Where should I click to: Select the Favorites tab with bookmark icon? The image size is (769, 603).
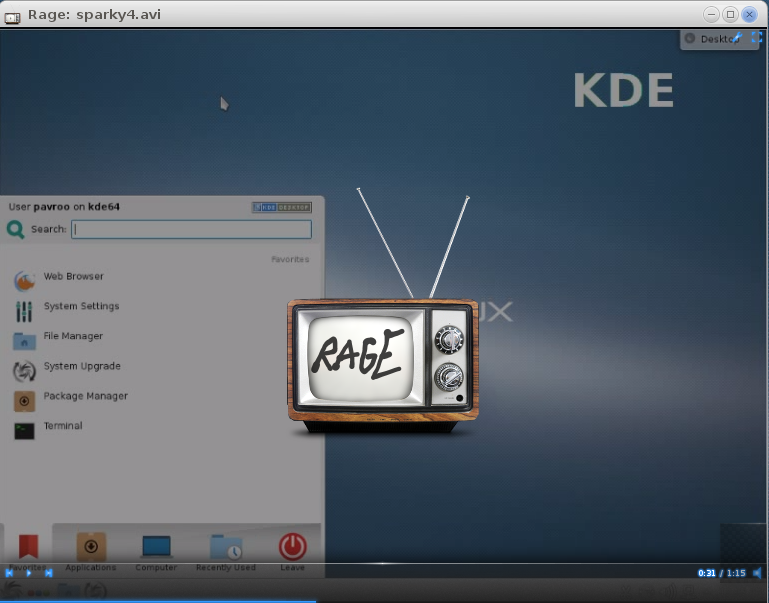28,553
